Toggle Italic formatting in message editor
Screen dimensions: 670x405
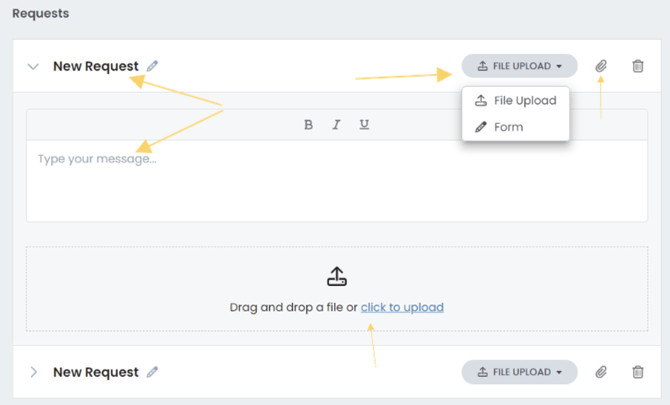coord(336,125)
